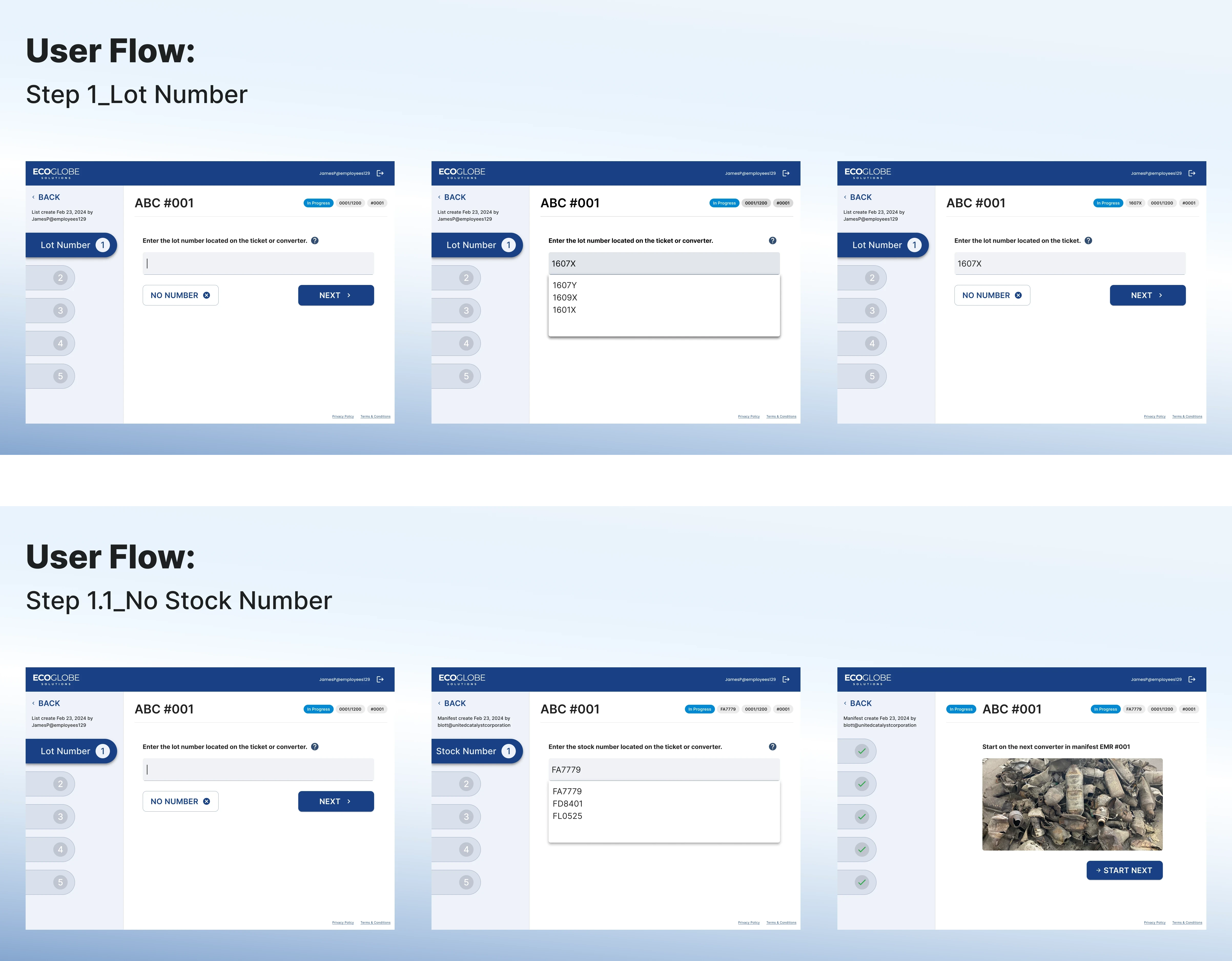The image size is (1232, 961).
Task: Select 1607Y from the lot suggestions
Action: coord(565,285)
